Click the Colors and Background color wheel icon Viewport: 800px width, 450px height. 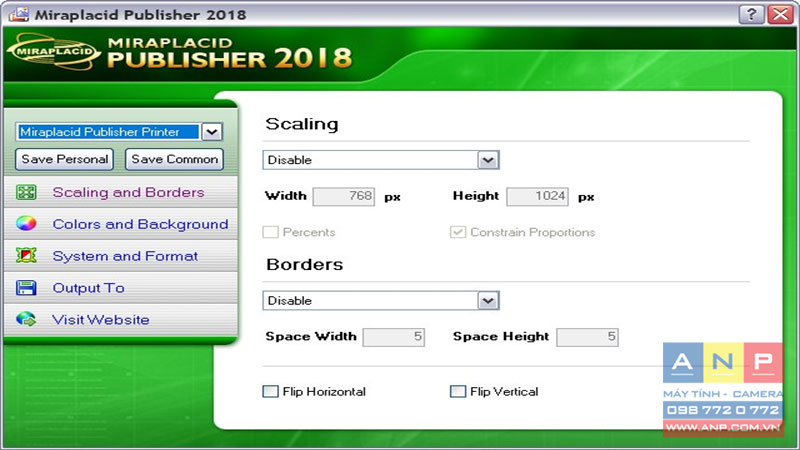pos(26,223)
